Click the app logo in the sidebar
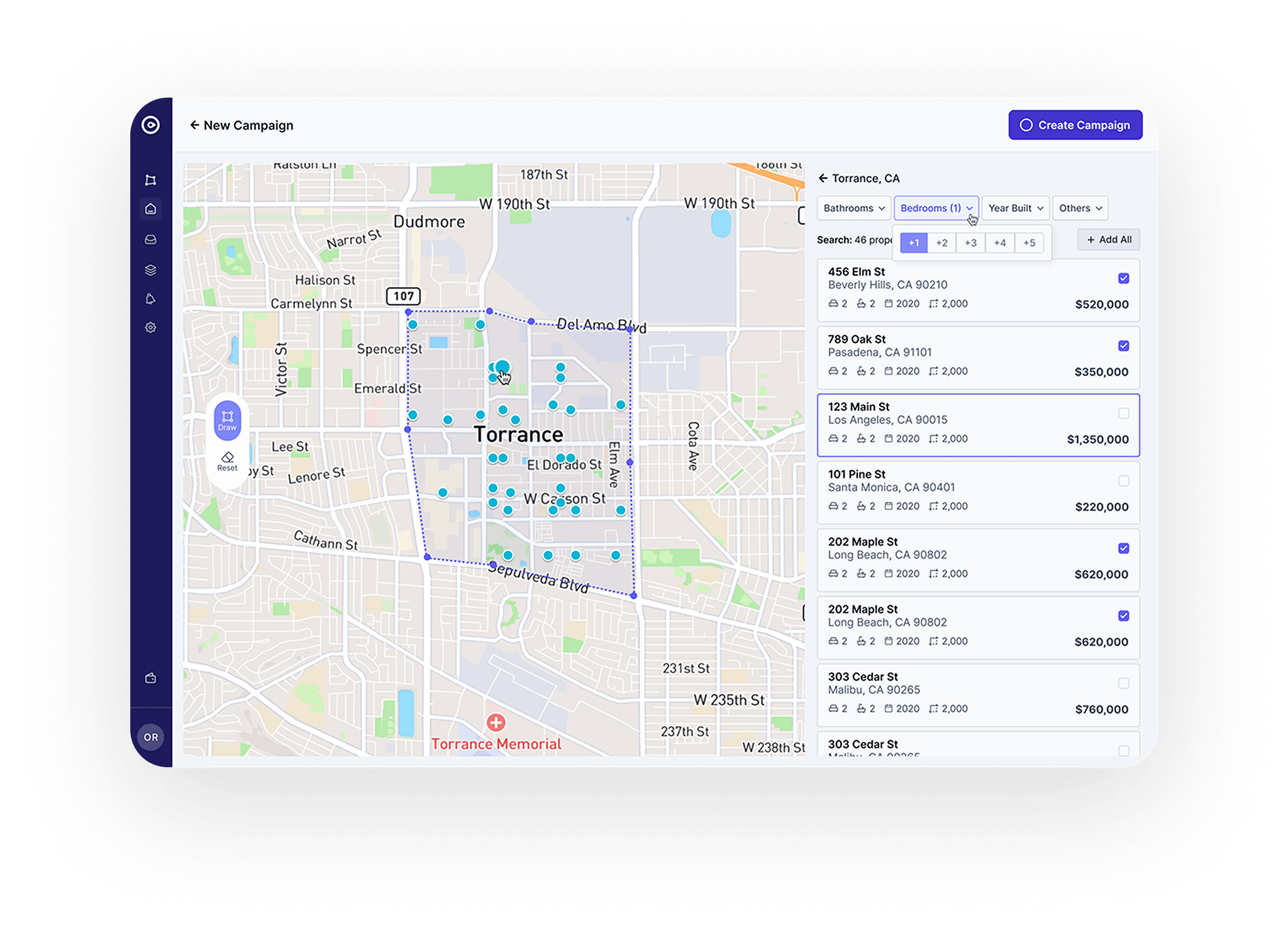Viewport: 1288px width, 930px height. click(150, 125)
